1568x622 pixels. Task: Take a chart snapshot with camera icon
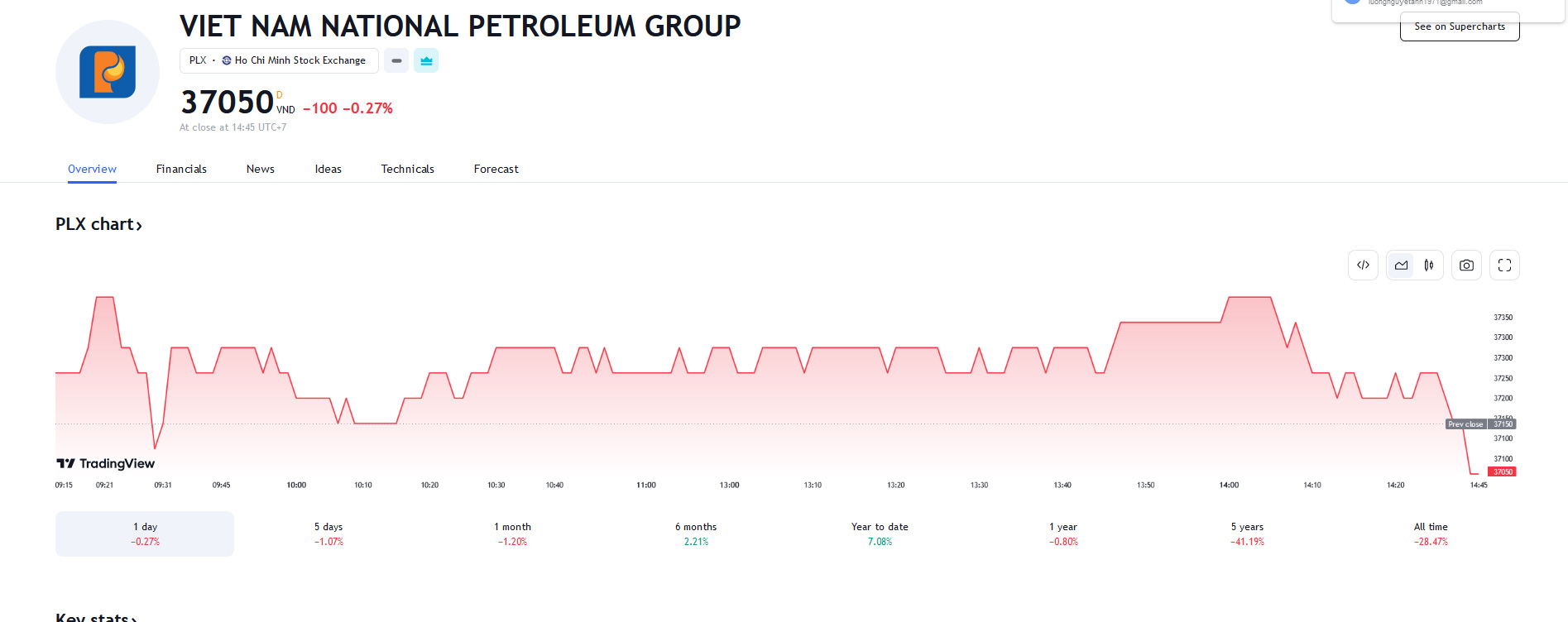click(1466, 266)
